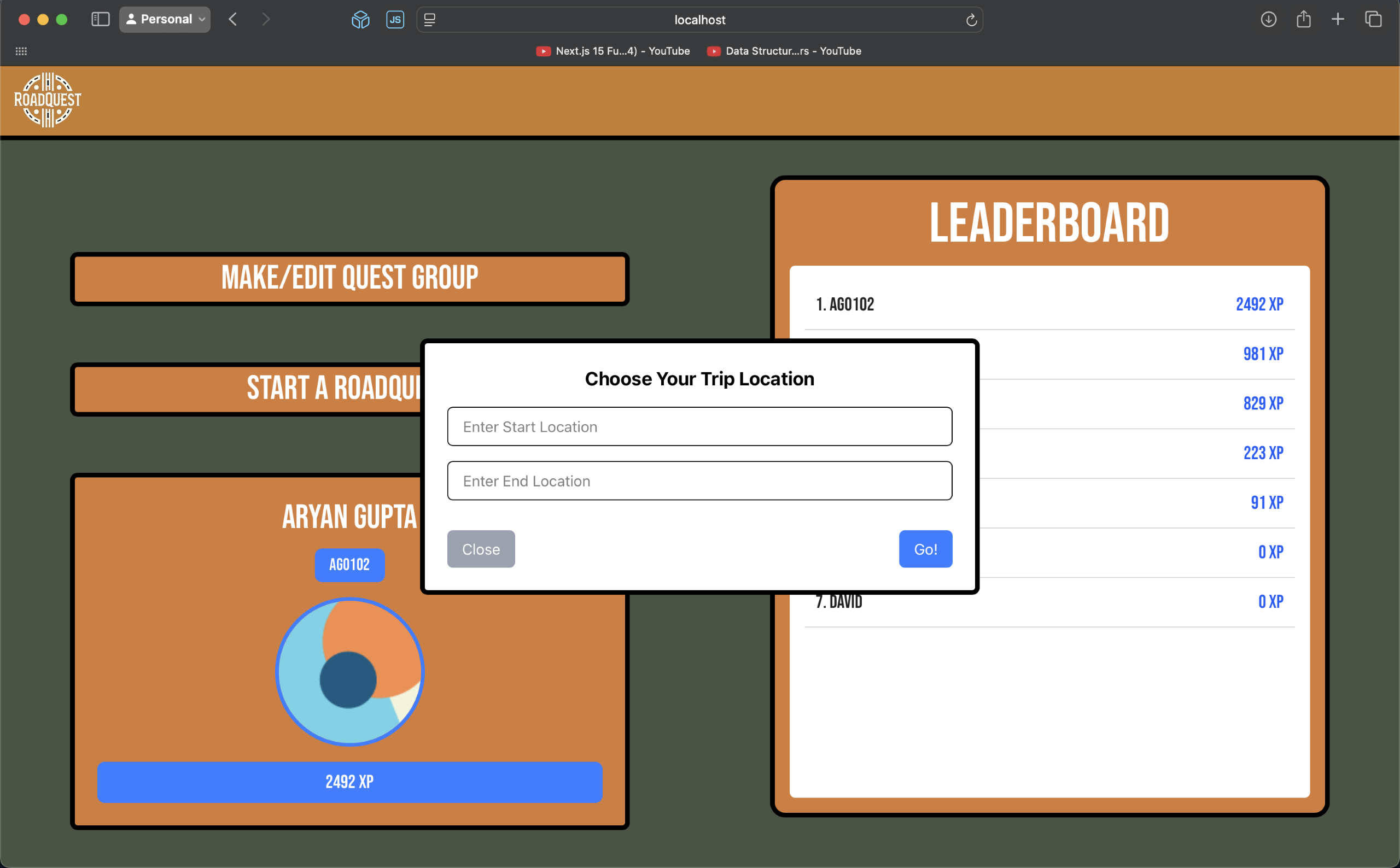Click the share icon
The width and height of the screenshot is (1400, 868).
(1303, 20)
